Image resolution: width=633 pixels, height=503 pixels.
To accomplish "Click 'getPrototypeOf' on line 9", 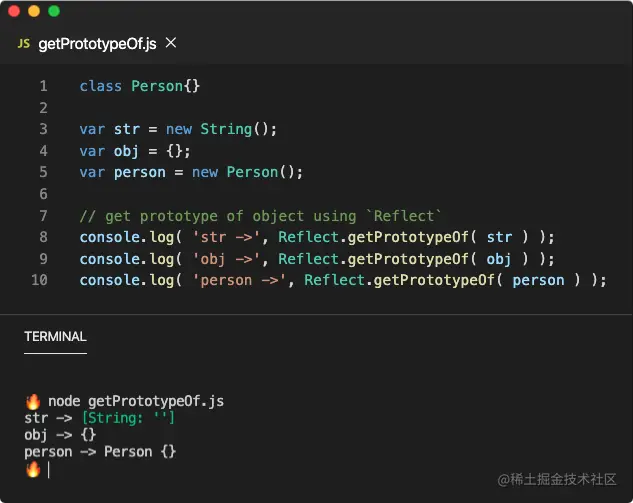I will [408, 259].
